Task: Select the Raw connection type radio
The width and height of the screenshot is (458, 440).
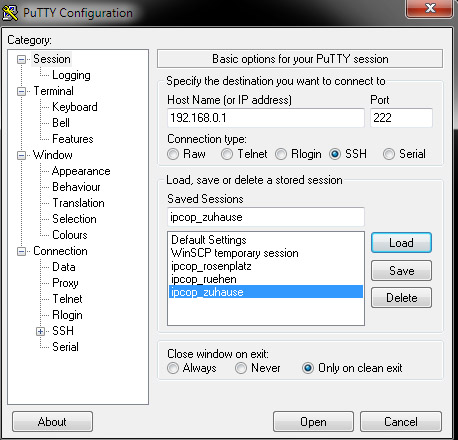Action: point(173,154)
